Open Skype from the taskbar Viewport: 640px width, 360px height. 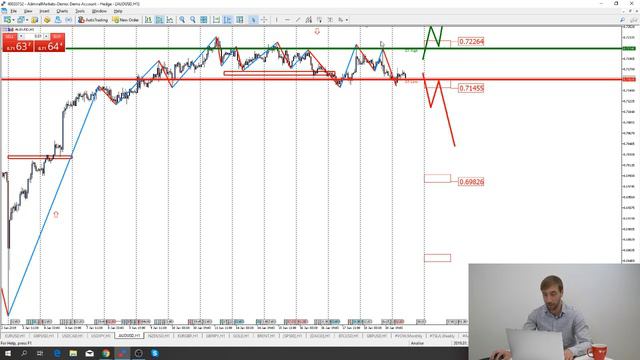click(155, 353)
